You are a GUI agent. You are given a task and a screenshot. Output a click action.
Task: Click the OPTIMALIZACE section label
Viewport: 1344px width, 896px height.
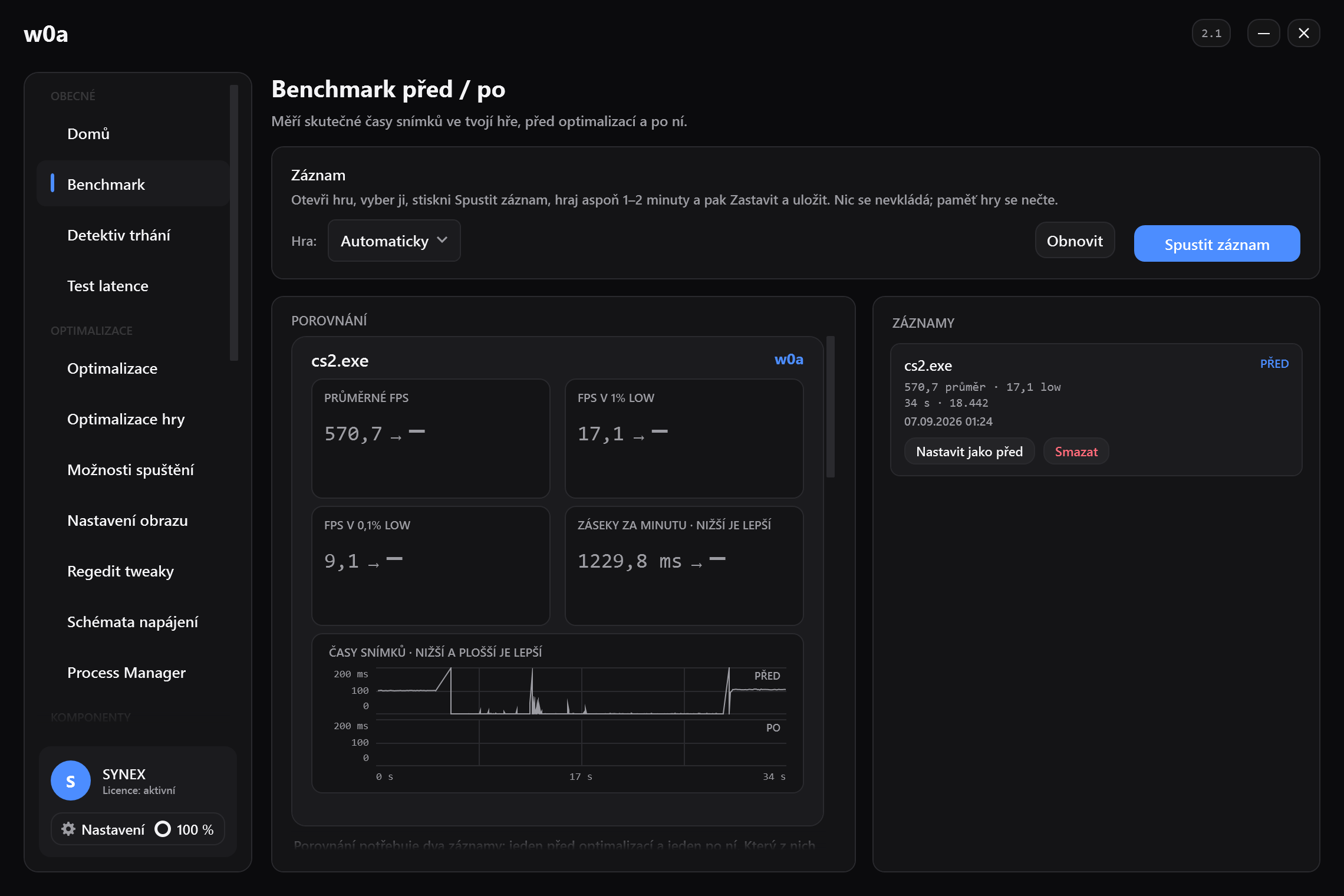[91, 331]
